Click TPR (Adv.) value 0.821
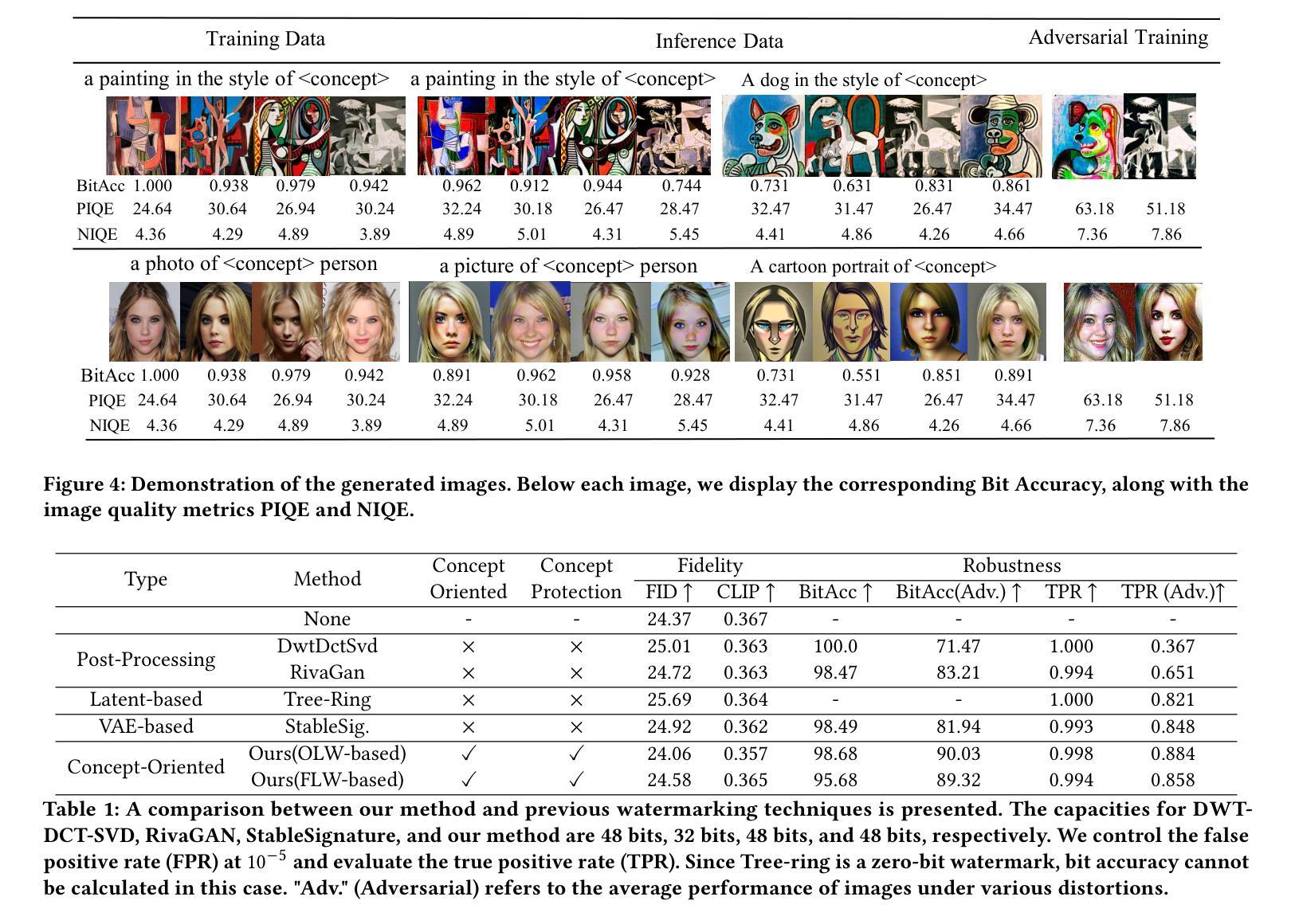The width and height of the screenshot is (1291, 924). pos(1173,699)
